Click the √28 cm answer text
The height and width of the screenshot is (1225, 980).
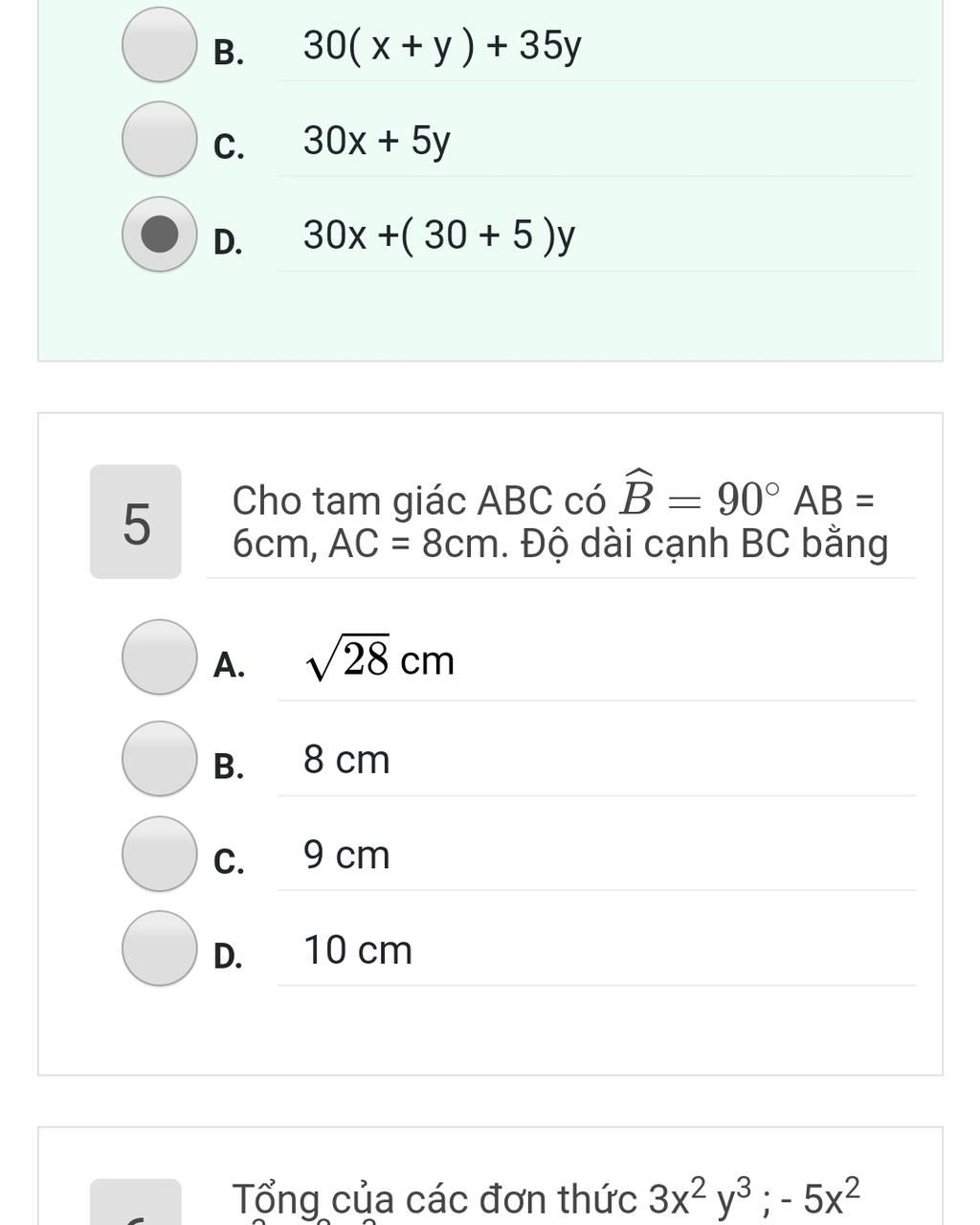point(380,659)
